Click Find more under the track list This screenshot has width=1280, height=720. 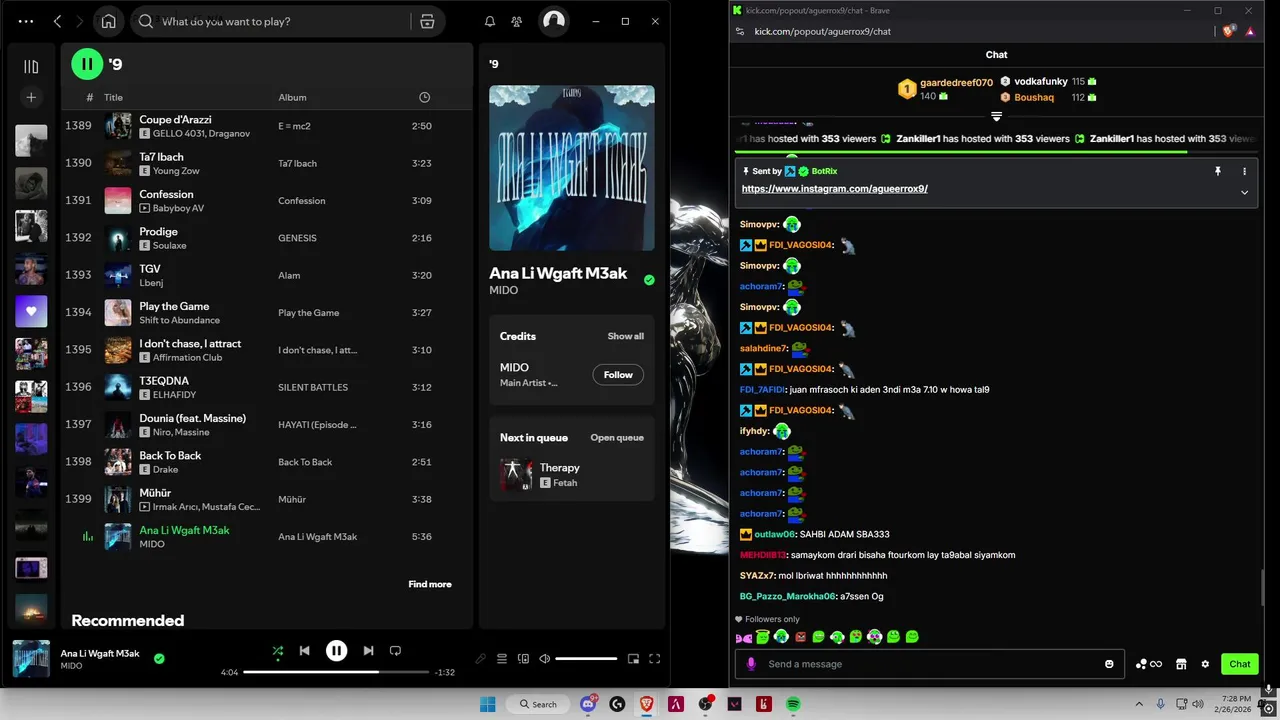pyautogui.click(x=430, y=584)
